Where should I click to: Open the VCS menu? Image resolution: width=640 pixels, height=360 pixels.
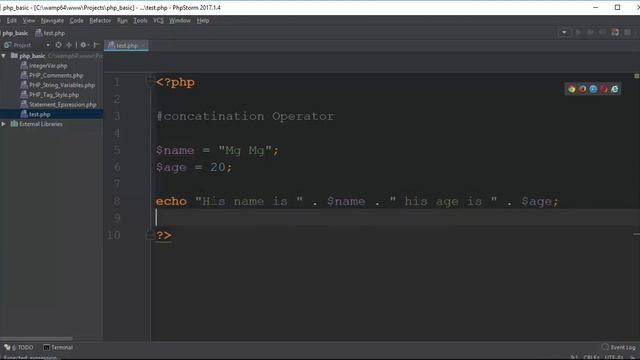158,20
